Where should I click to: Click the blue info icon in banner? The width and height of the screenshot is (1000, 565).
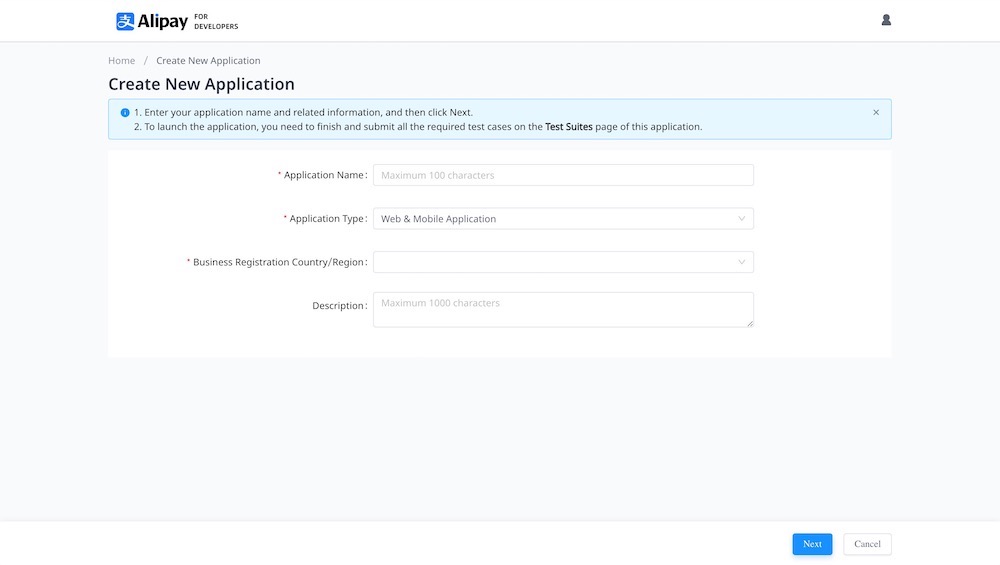tap(125, 113)
